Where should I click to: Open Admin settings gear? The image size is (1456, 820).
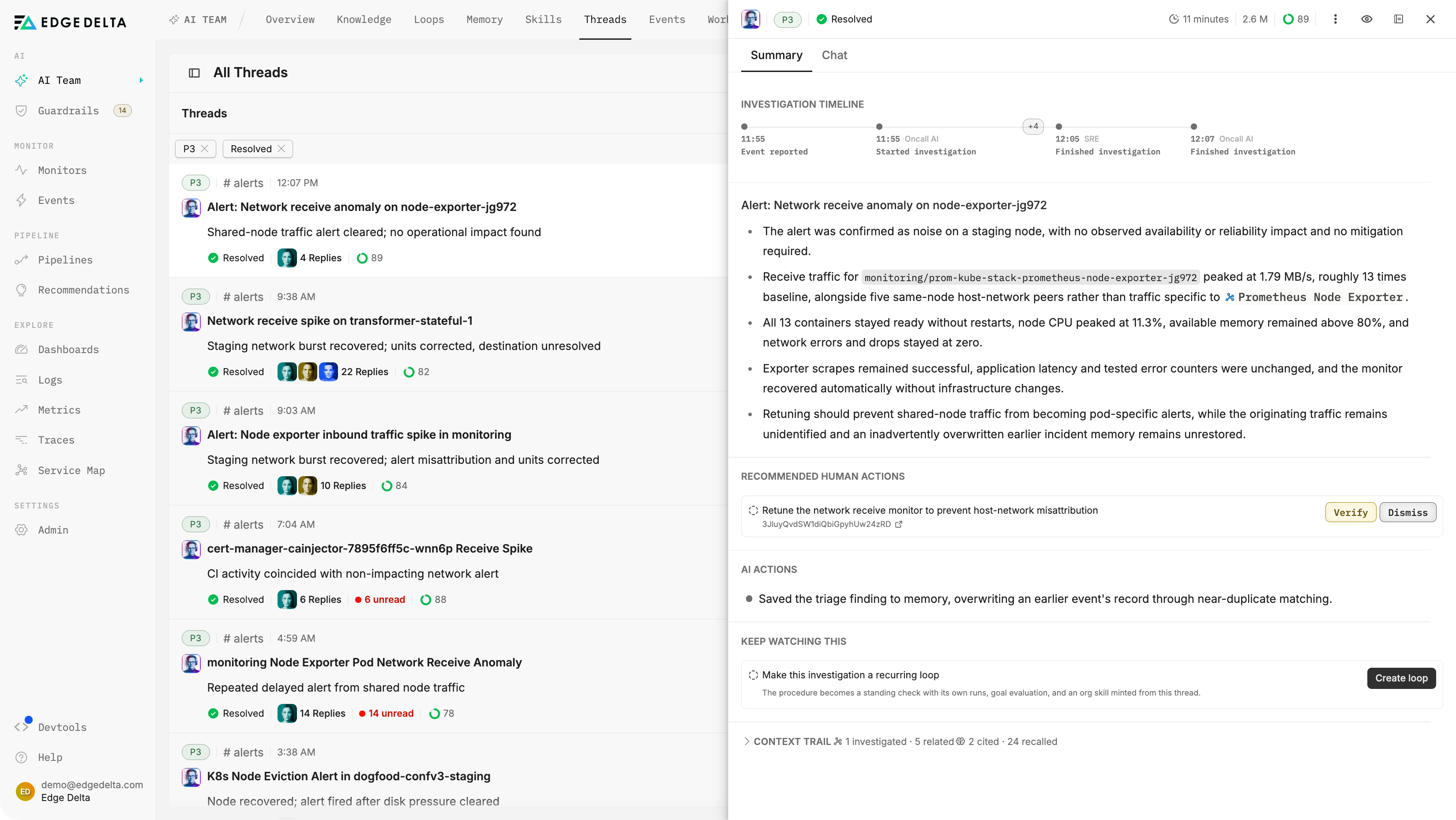point(22,530)
